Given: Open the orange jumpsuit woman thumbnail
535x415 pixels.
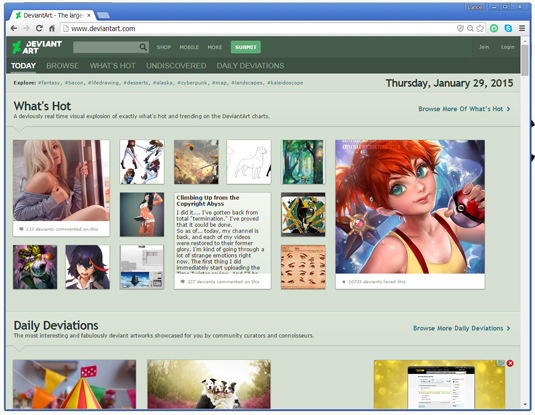Looking at the screenshot, I should [x=142, y=214].
